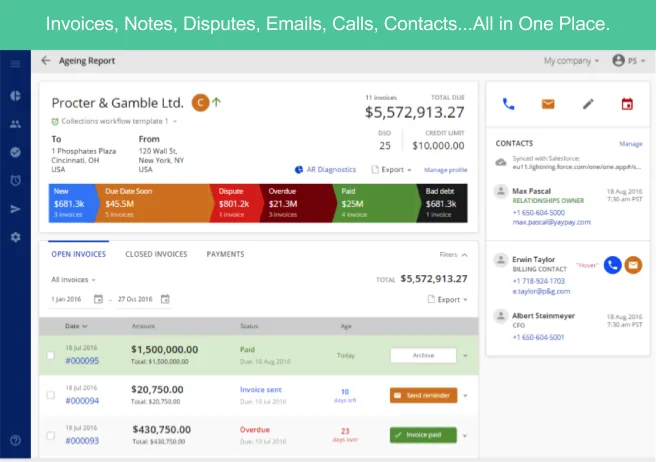The height and width of the screenshot is (462, 657).
Task: Click the Salesforce cloud sync icon
Action: (x=501, y=162)
